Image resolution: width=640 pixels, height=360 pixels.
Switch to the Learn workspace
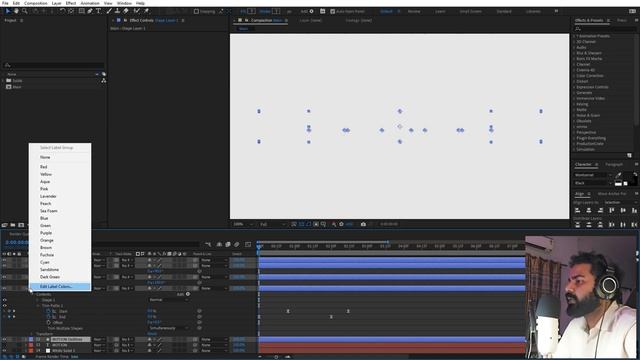click(440, 11)
